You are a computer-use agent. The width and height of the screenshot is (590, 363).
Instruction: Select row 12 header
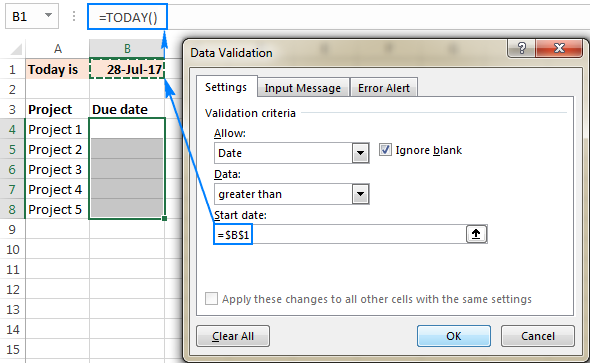[12, 290]
